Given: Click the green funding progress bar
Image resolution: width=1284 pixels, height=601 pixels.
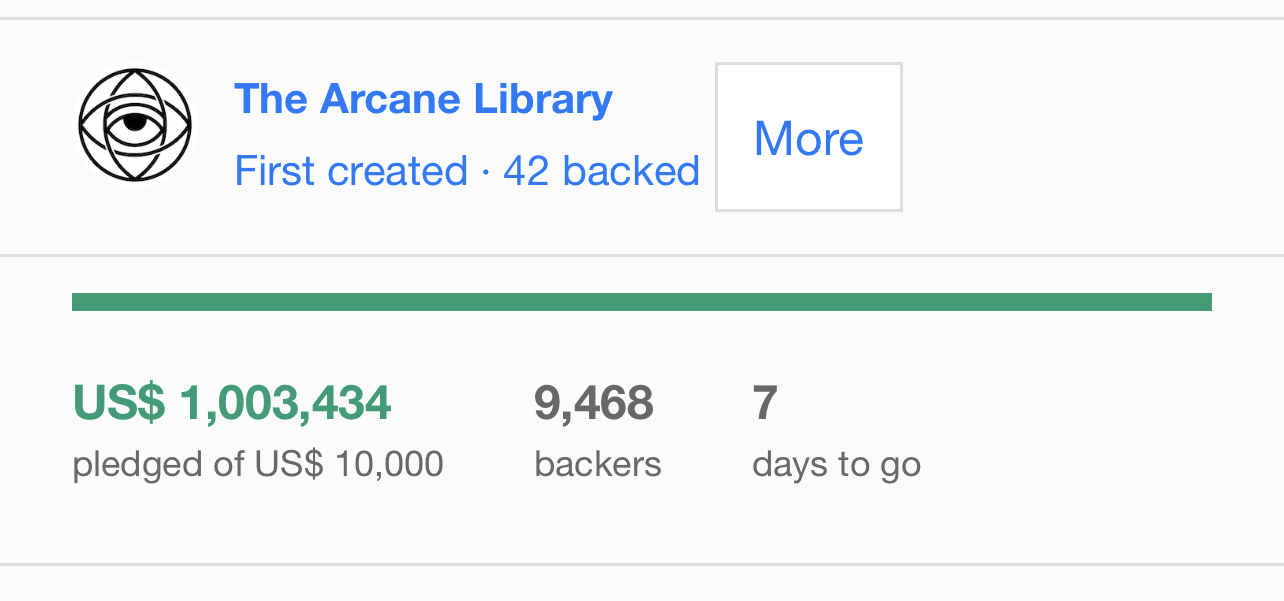Looking at the screenshot, I should (641, 302).
